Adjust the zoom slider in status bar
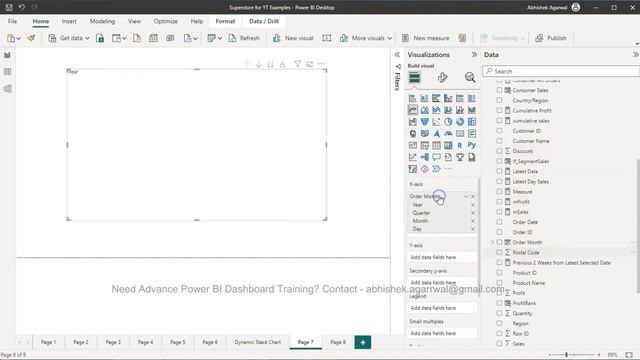This screenshot has height=360, width=640. tap(567, 355)
